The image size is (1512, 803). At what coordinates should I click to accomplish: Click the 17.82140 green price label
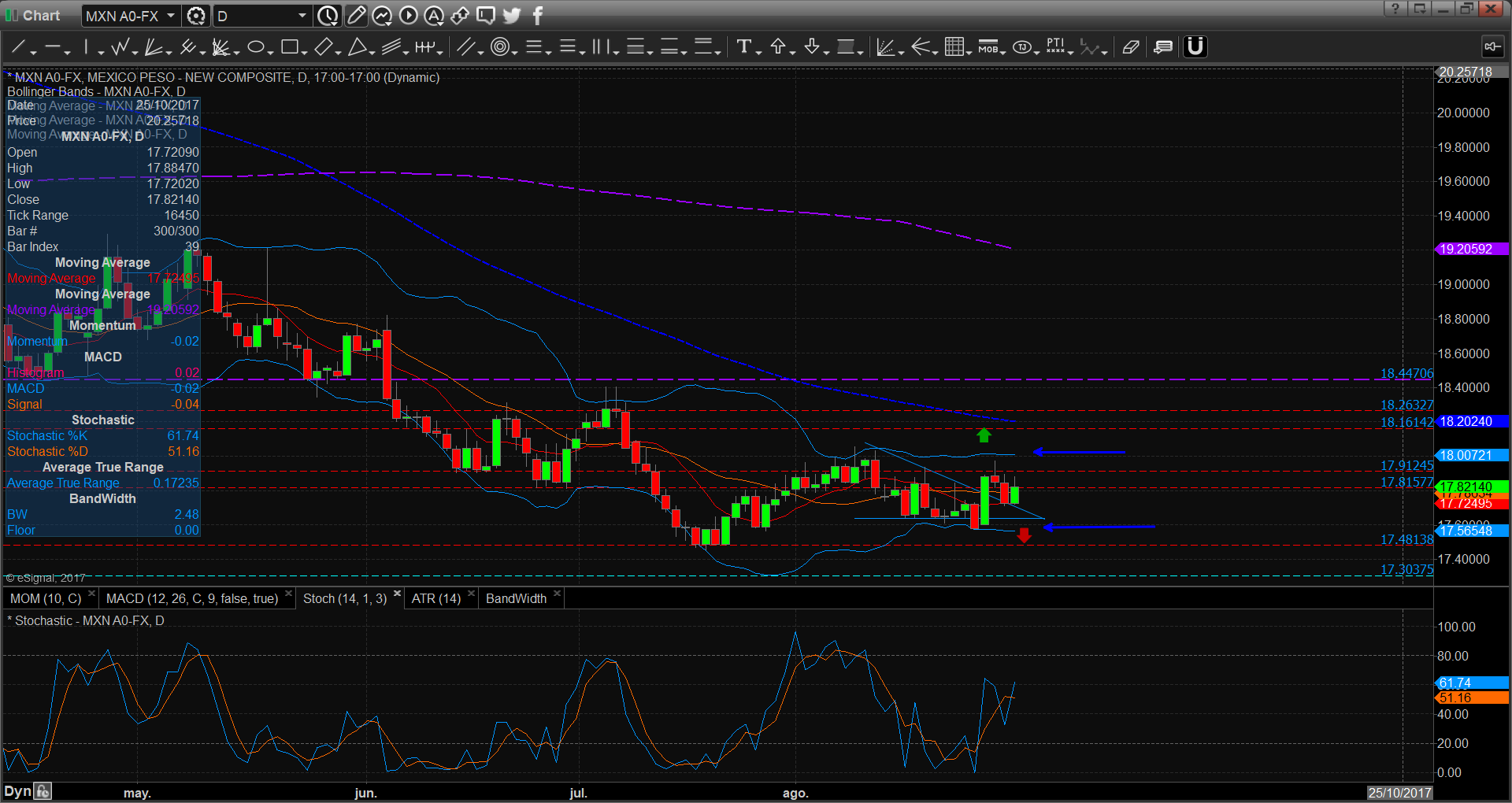tap(1473, 487)
